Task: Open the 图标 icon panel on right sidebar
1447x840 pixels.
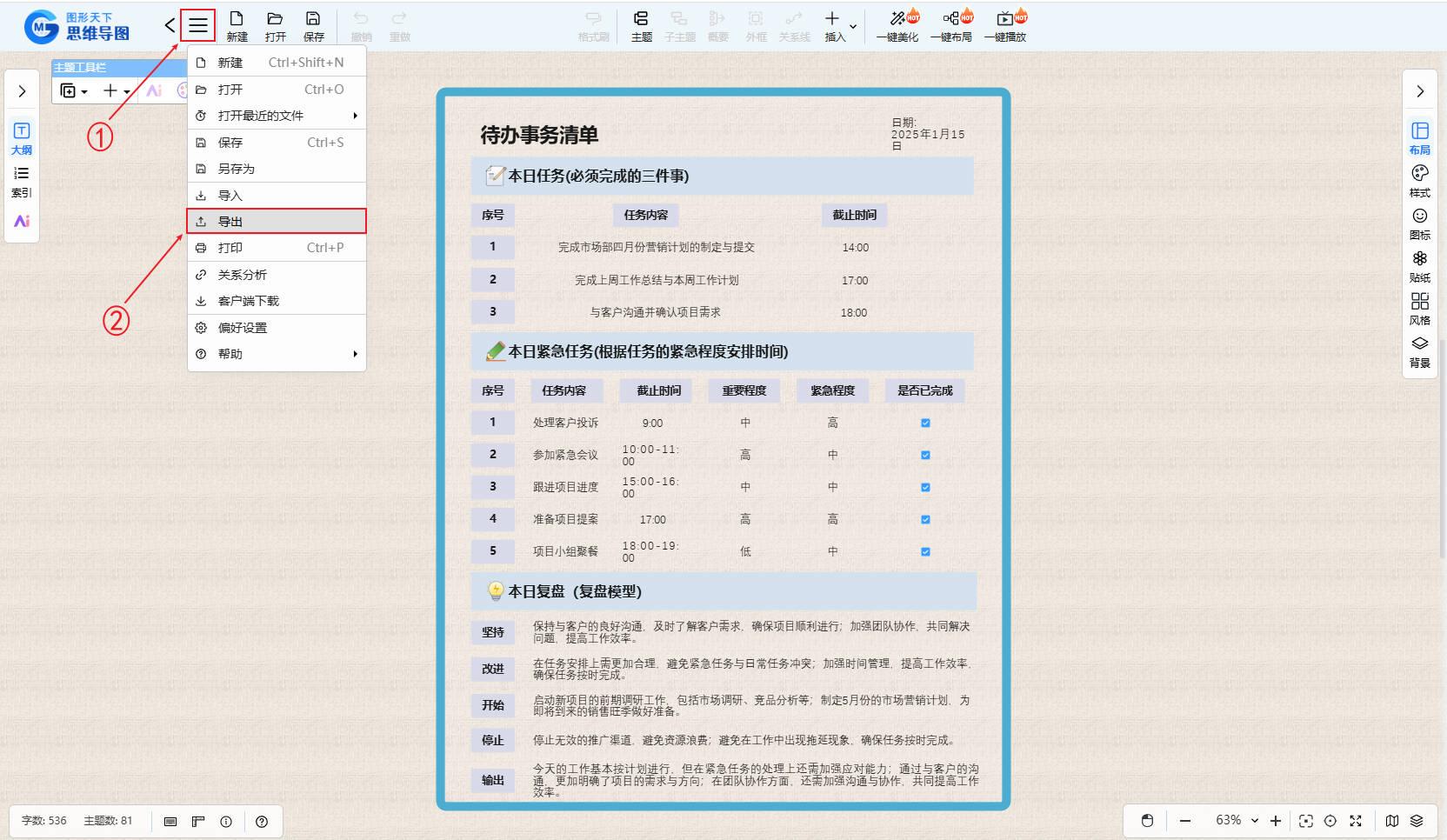Action: click(x=1419, y=223)
